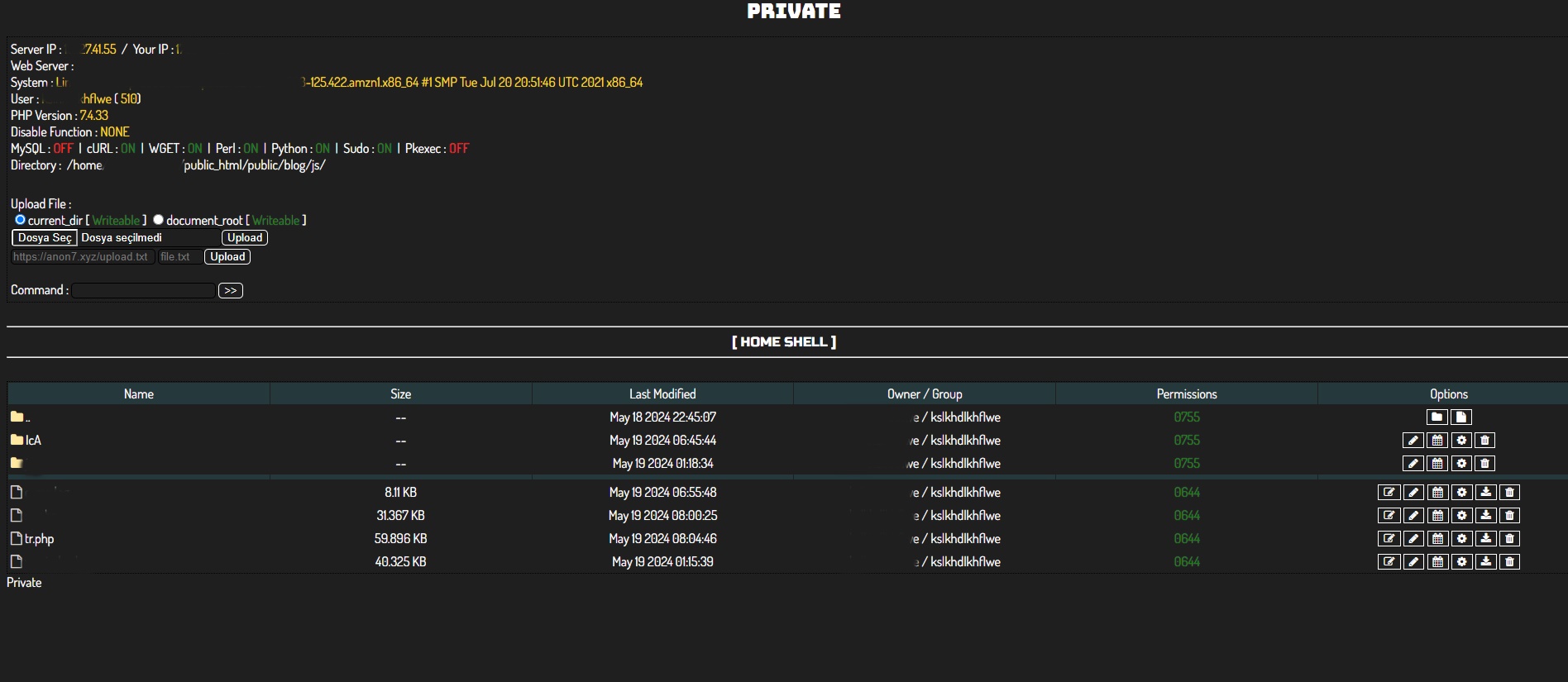Click the Command input field
1568x682 pixels.
(144, 291)
